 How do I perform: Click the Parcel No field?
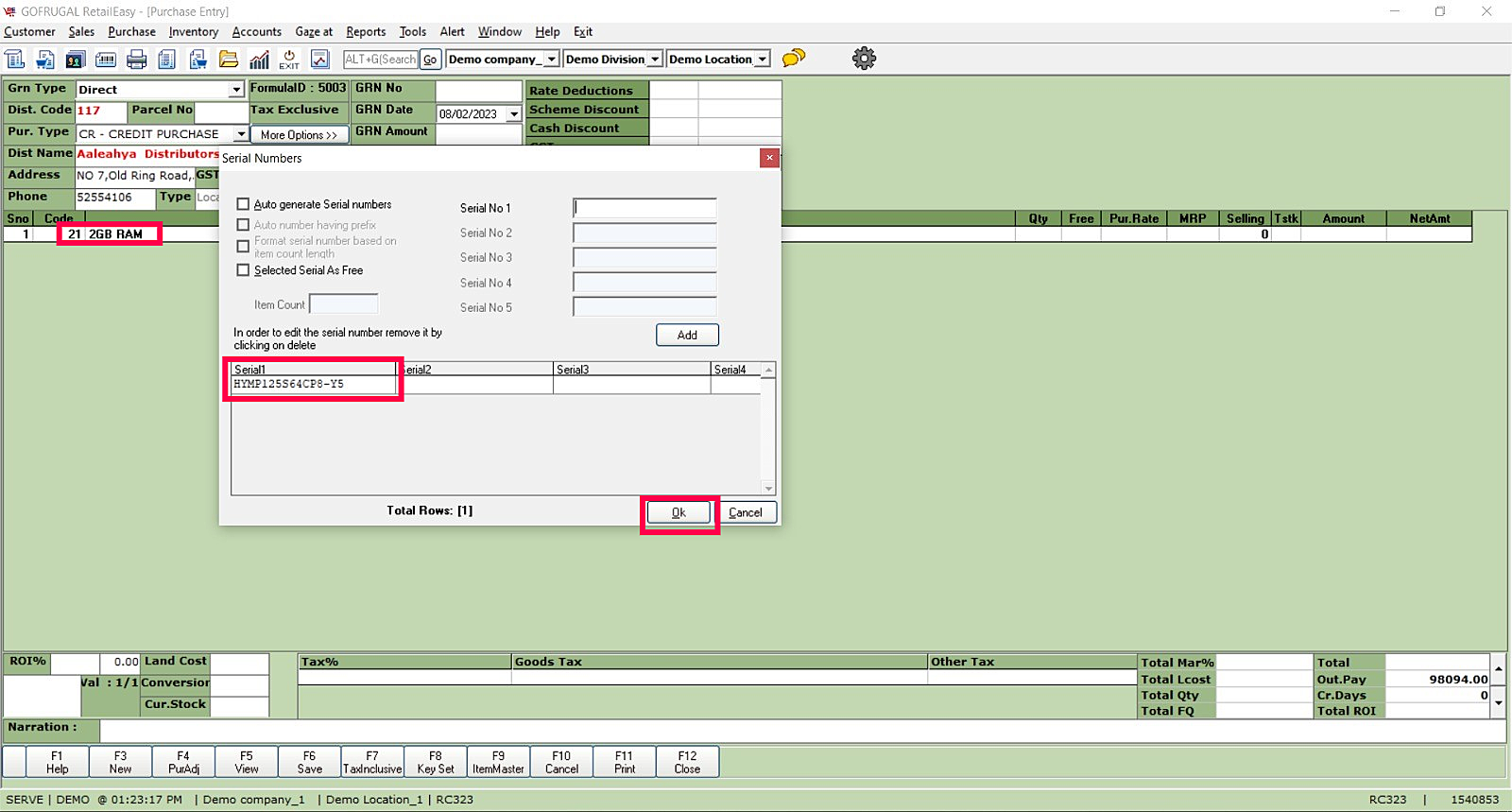(x=221, y=112)
